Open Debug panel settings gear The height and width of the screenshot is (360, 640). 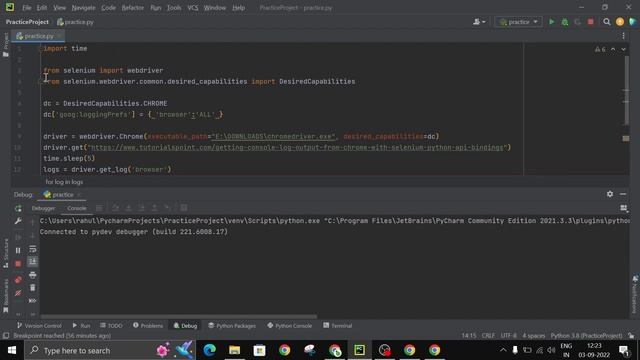610,194
